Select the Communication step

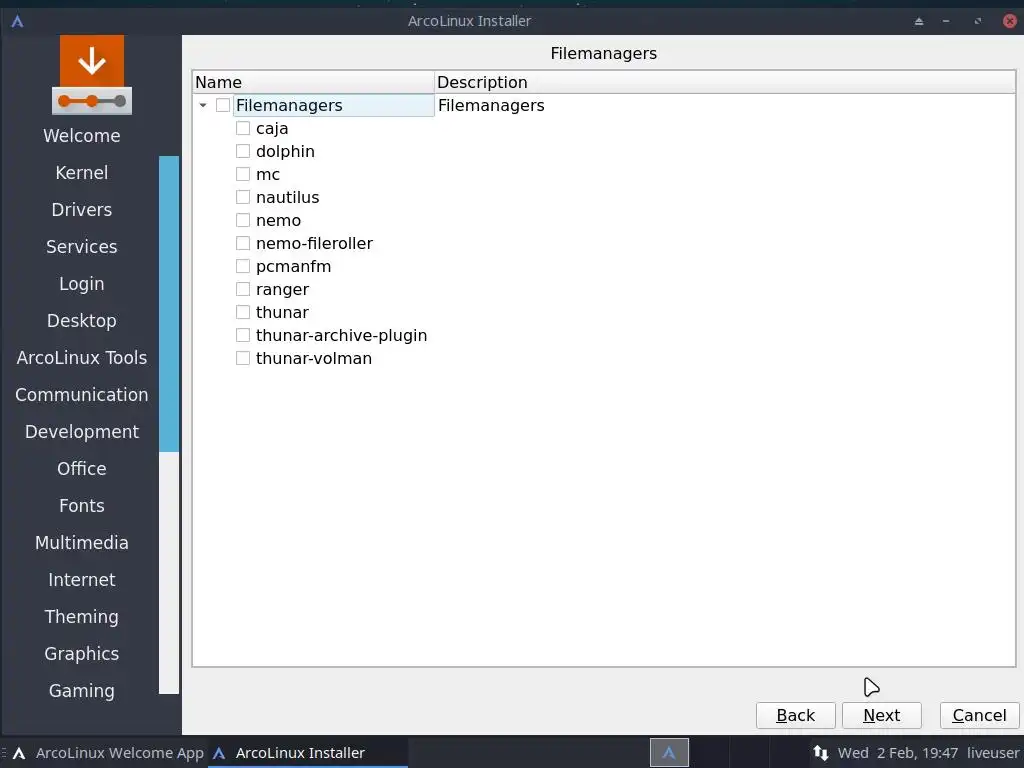click(82, 394)
